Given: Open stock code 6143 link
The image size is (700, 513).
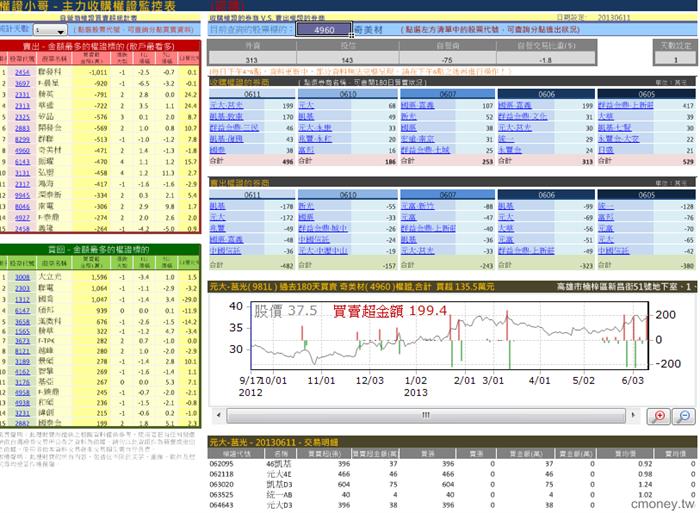Looking at the screenshot, I should [22, 162].
